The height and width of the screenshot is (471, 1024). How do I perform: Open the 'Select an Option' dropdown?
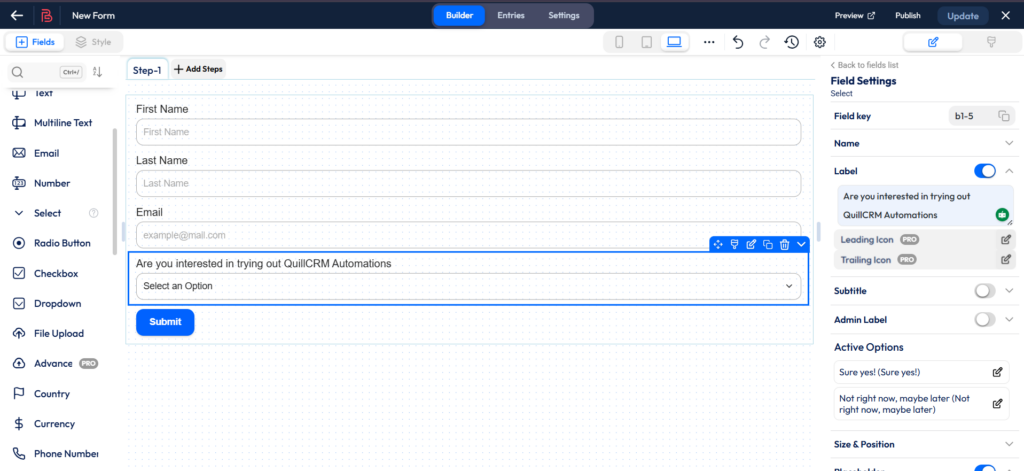(468, 286)
